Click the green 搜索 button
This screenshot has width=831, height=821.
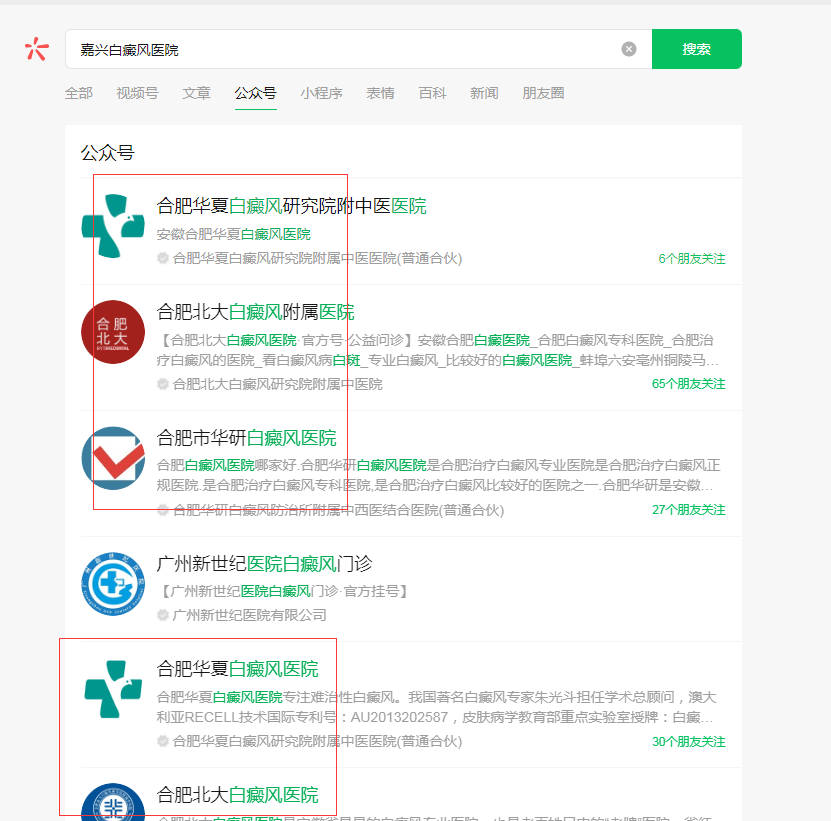tap(696, 49)
